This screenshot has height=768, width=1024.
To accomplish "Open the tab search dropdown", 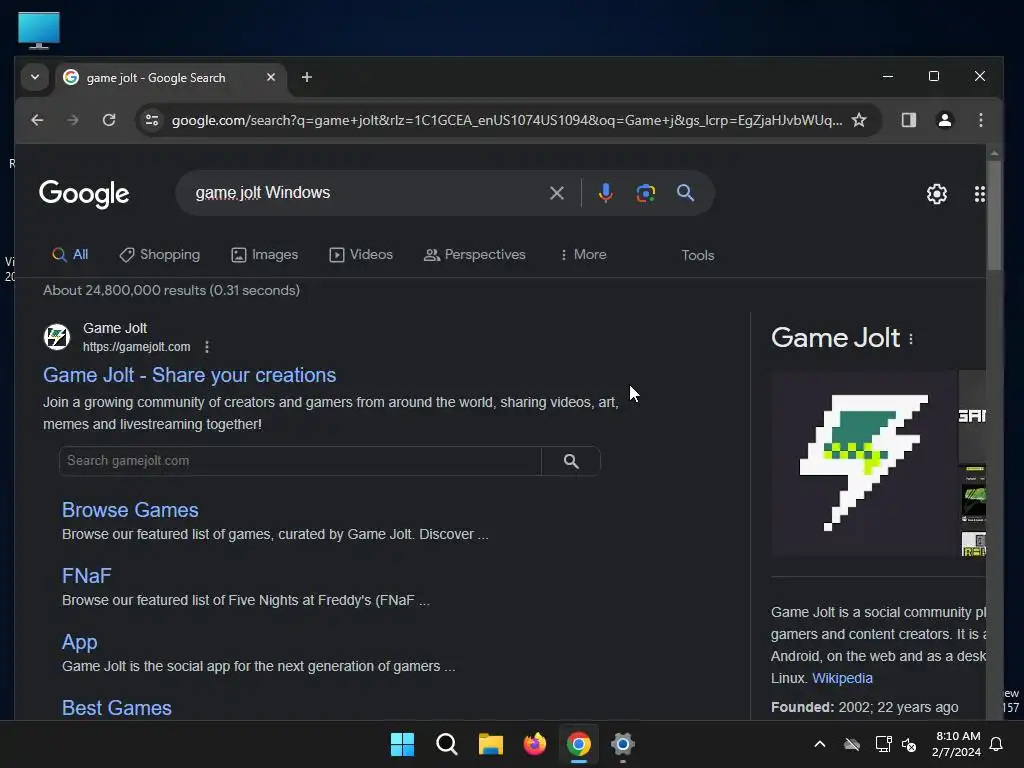I will click(x=35, y=77).
